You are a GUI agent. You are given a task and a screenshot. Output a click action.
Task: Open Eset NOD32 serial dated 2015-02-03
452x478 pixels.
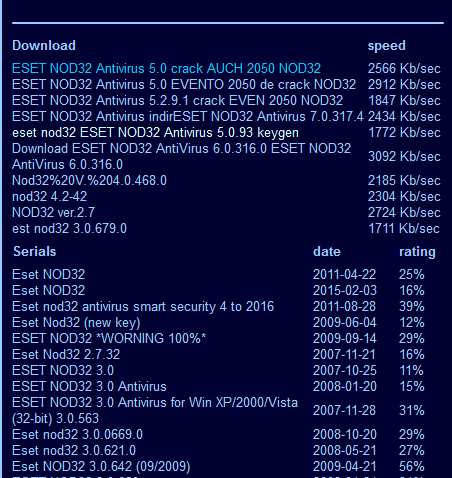[48, 290]
